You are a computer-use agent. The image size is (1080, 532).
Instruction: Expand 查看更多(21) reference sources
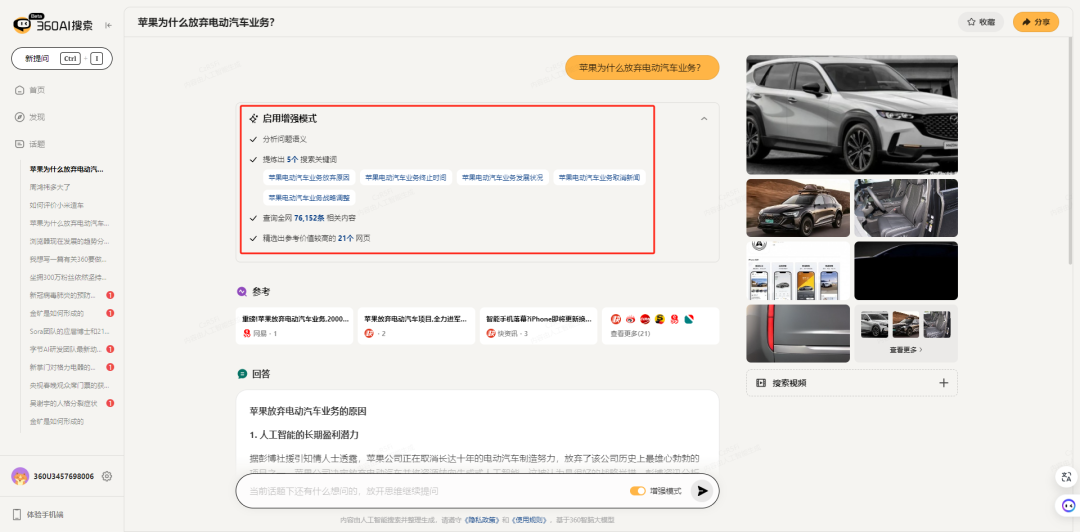coord(630,333)
